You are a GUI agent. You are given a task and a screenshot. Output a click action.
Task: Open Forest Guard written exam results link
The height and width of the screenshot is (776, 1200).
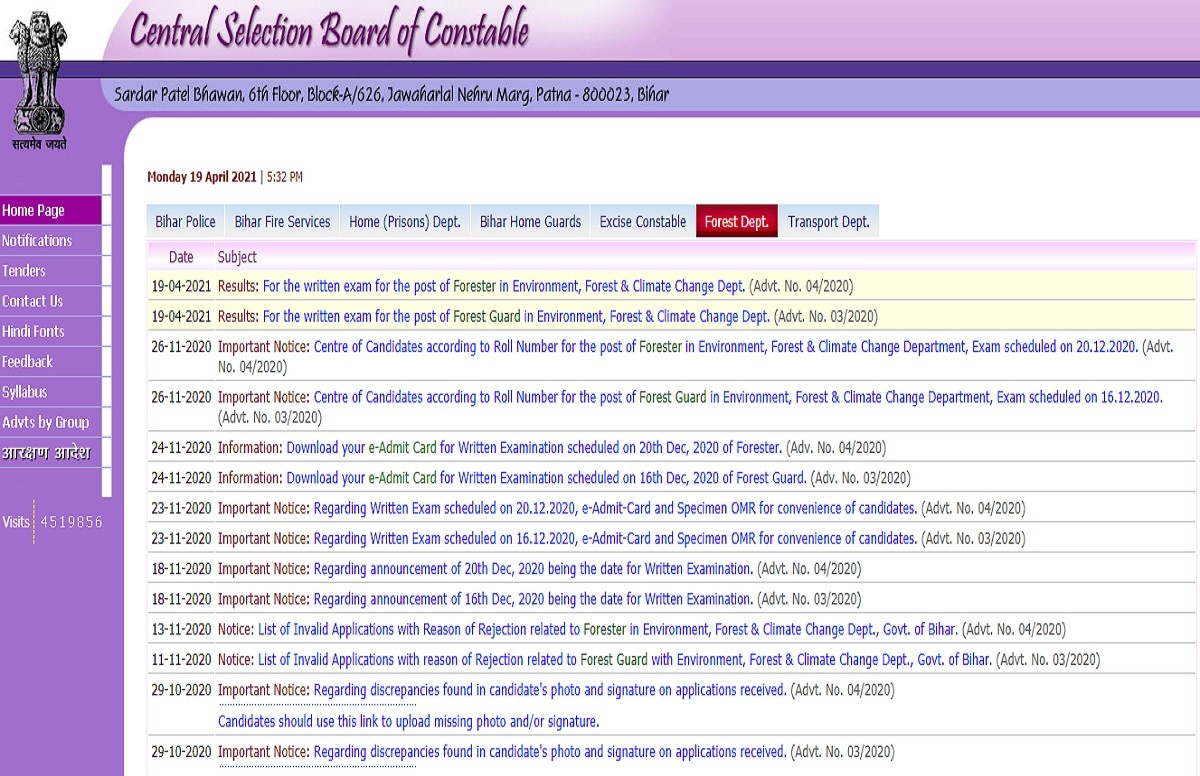[x=515, y=317]
